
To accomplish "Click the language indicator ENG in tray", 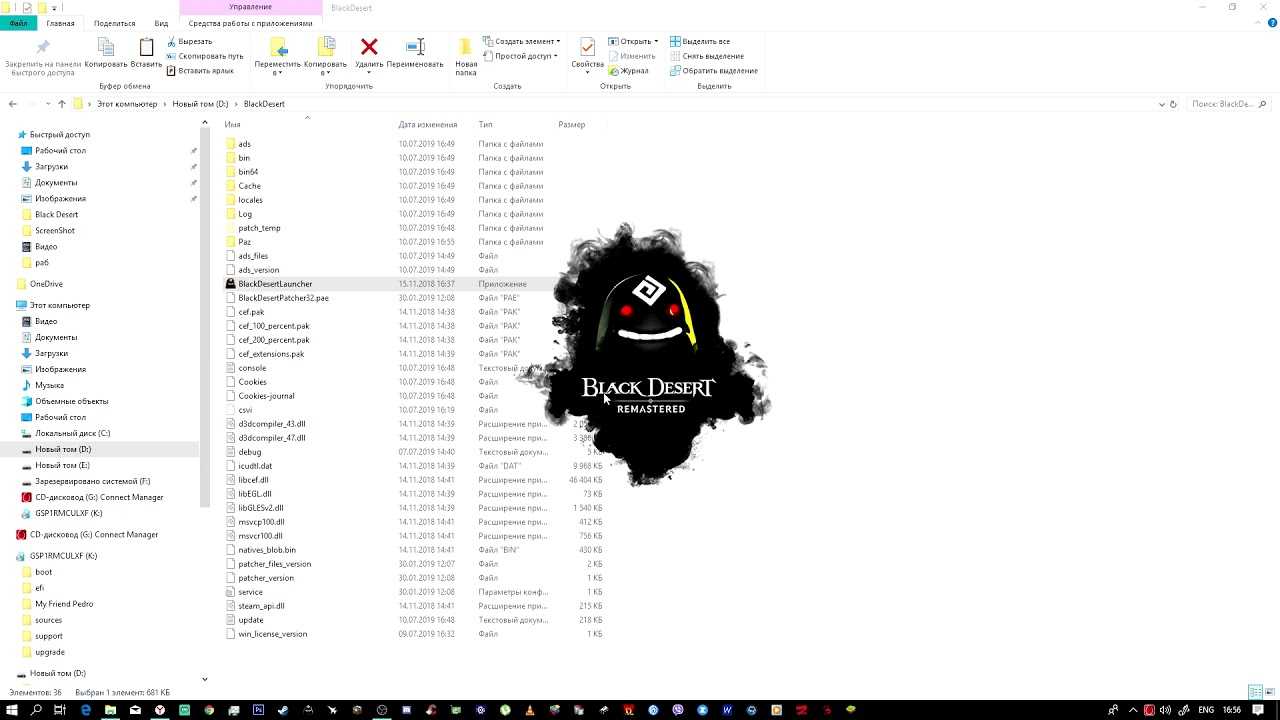I will tap(1206, 710).
